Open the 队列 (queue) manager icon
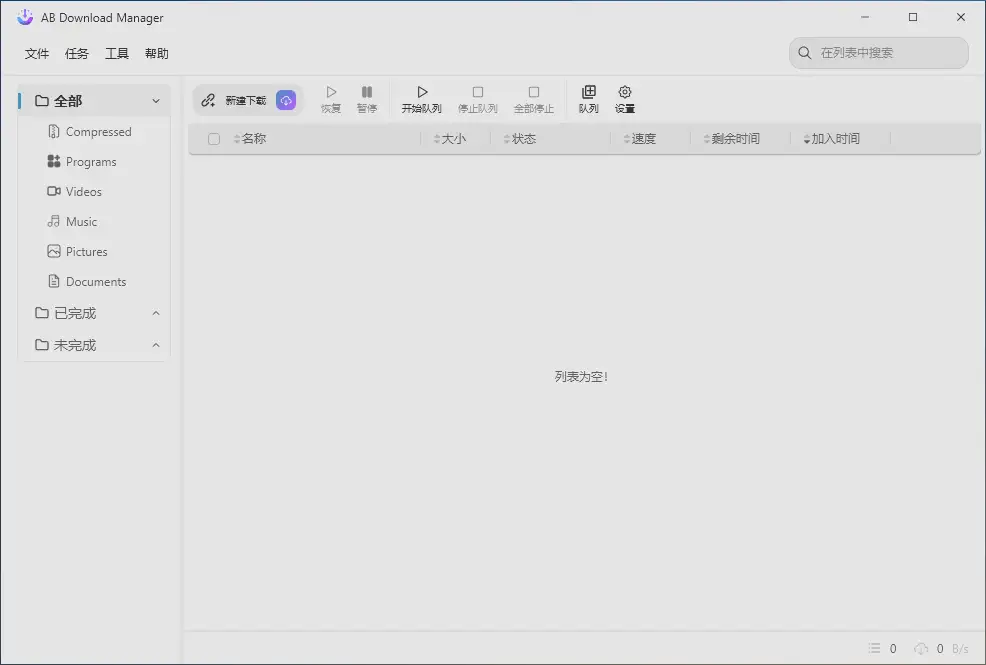This screenshot has height=665, width=986. tap(589, 98)
